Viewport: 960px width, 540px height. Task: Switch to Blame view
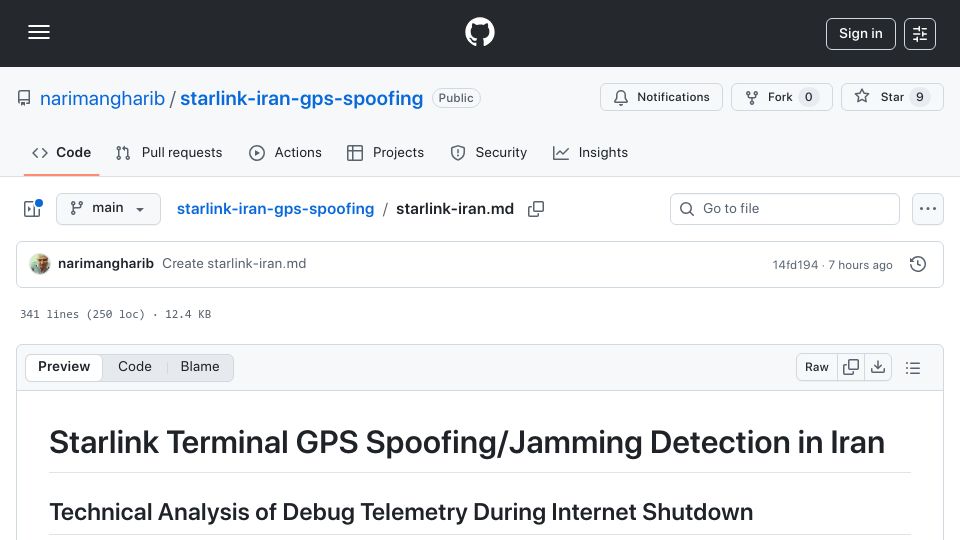200,367
